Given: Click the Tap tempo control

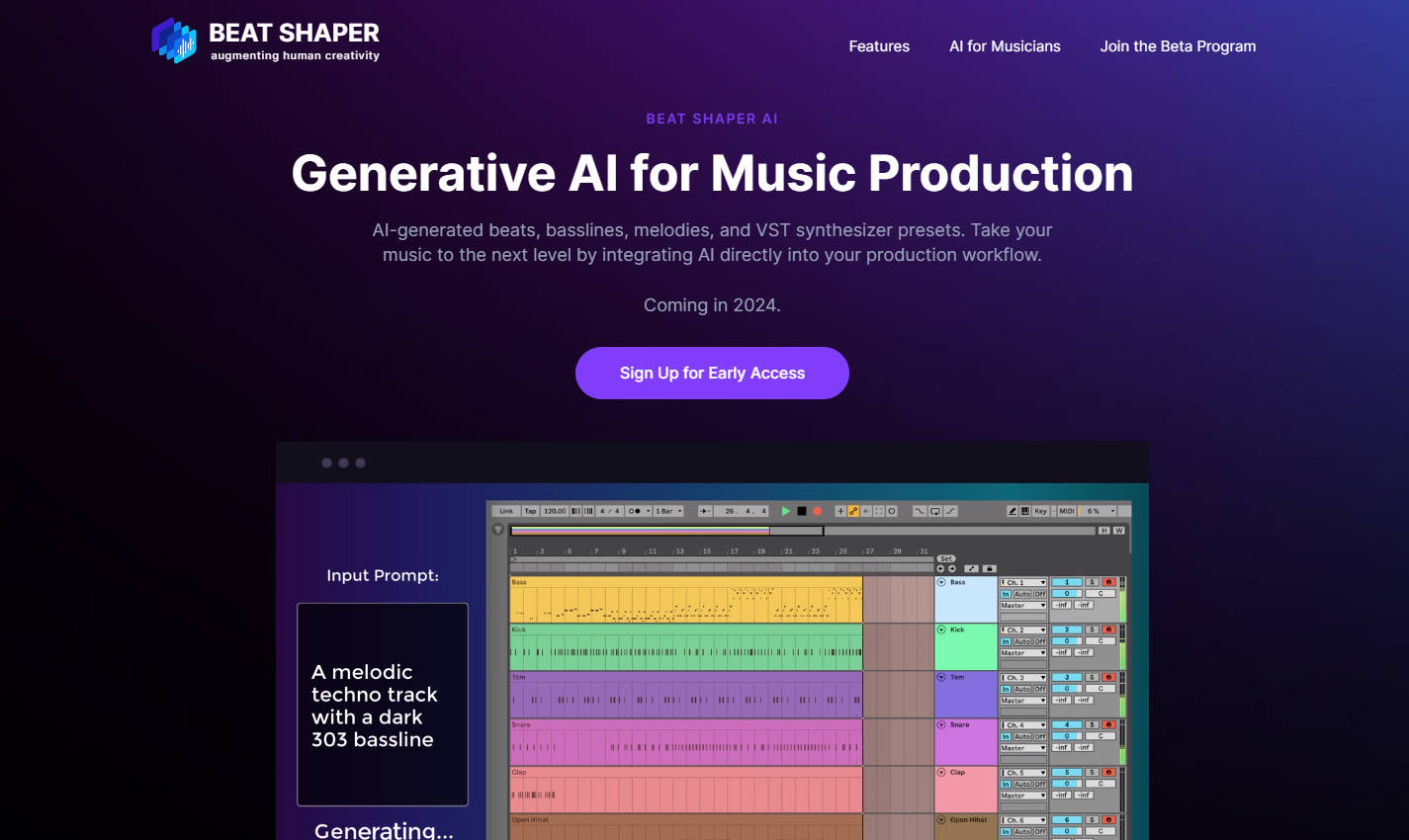Looking at the screenshot, I should pos(529,511).
